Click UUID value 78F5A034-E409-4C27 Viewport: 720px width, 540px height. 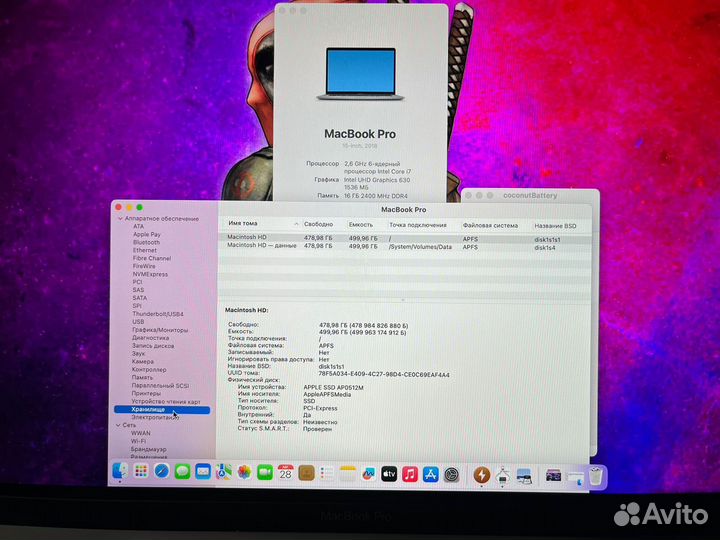pyautogui.click(x=384, y=375)
